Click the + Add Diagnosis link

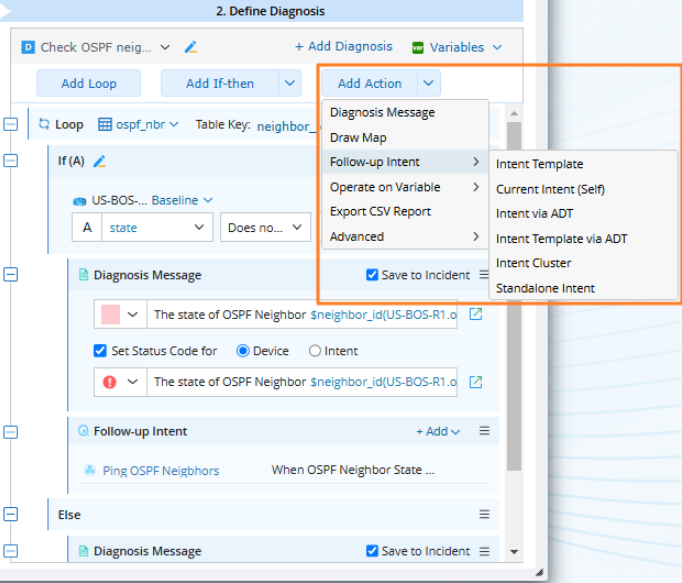344,46
